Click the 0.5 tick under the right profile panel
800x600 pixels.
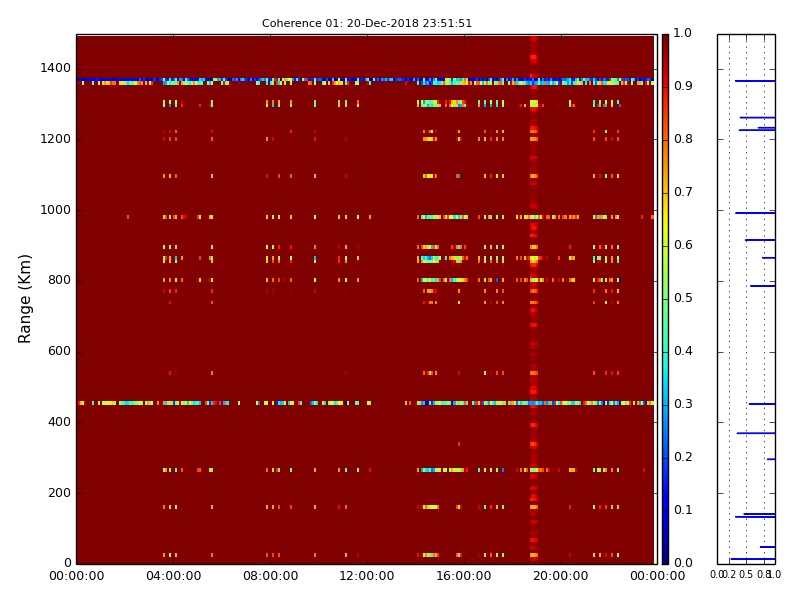[745, 574]
